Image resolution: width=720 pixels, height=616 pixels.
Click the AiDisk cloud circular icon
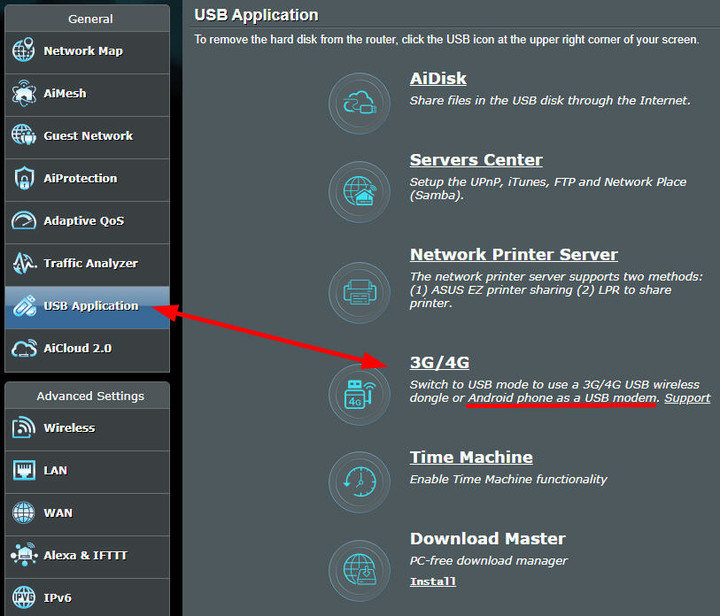click(x=360, y=103)
